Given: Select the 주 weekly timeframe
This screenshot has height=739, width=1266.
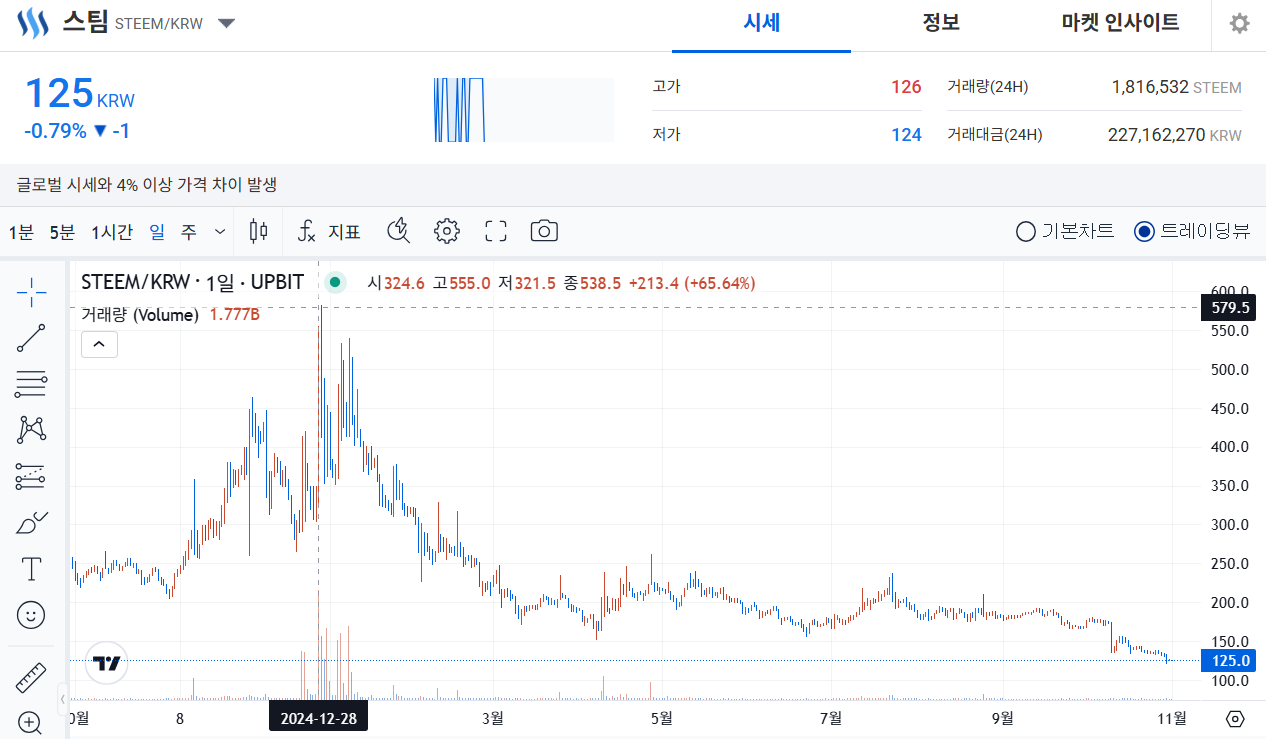Looking at the screenshot, I should click(189, 232).
